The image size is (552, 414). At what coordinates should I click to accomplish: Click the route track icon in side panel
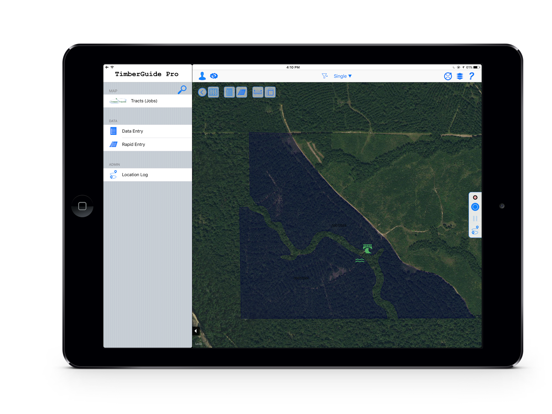tap(475, 230)
